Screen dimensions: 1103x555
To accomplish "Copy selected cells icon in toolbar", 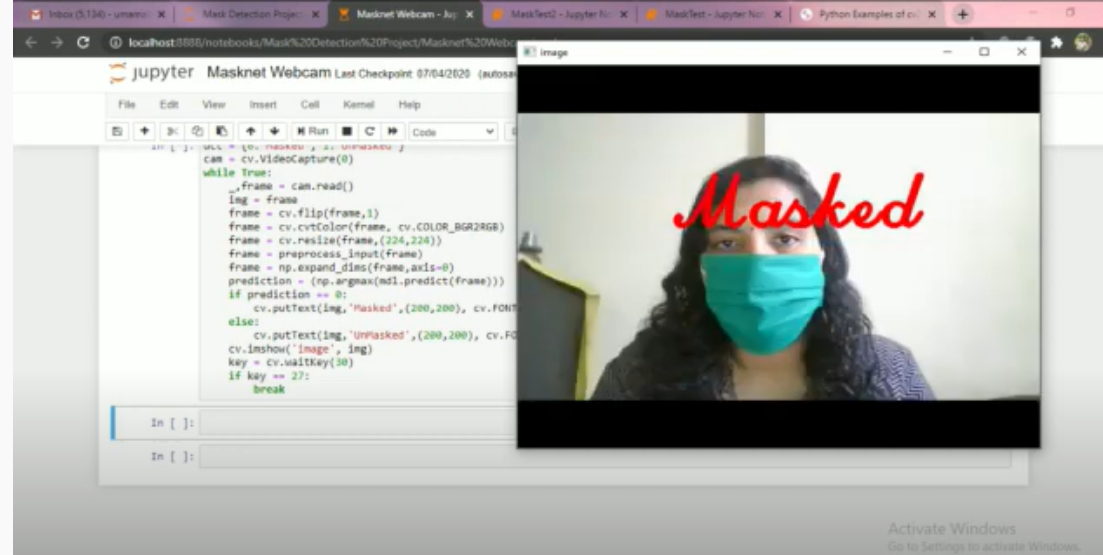I will tap(197, 132).
